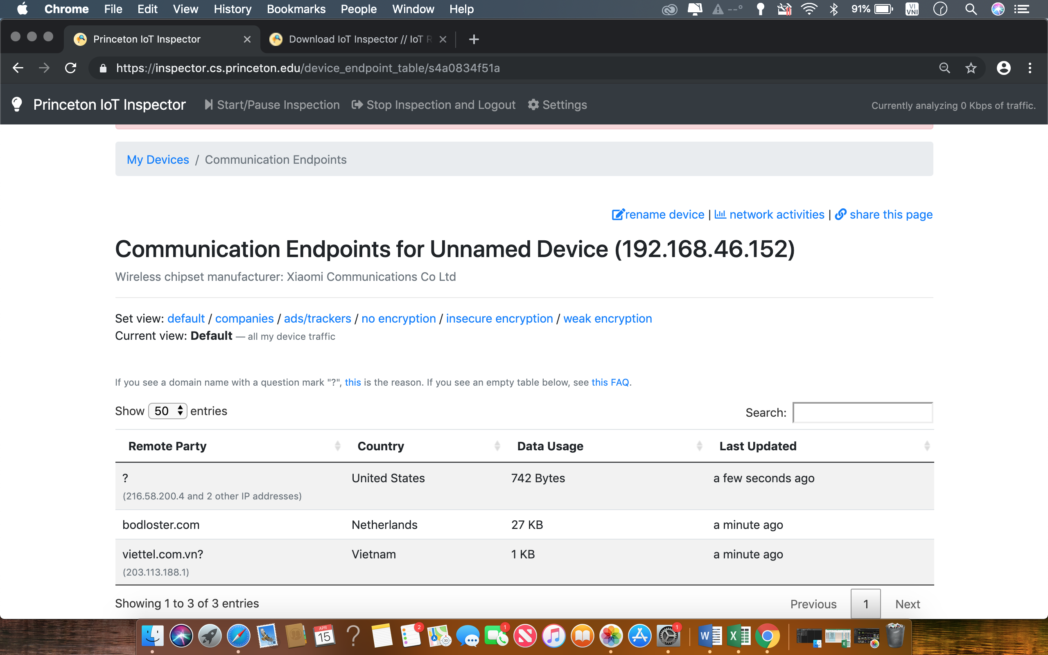Open the Show 50 entries dropdown
The image size is (1048, 655).
tap(167, 411)
